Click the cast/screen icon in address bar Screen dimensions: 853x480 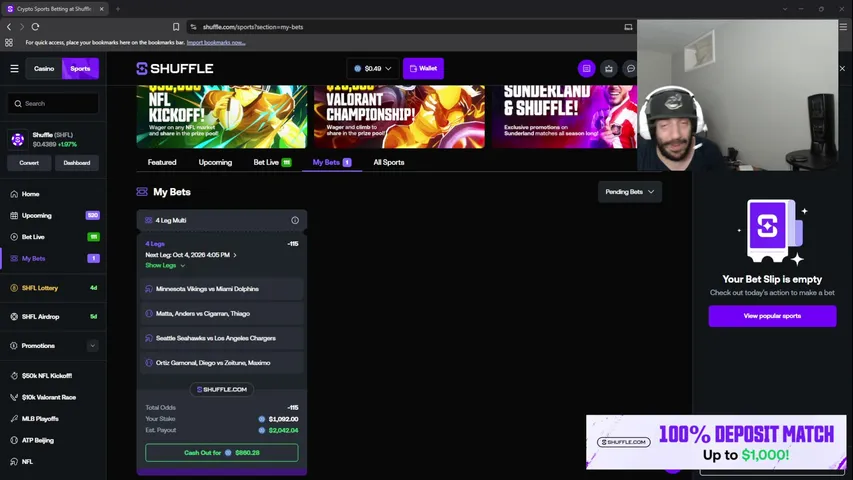click(x=628, y=27)
